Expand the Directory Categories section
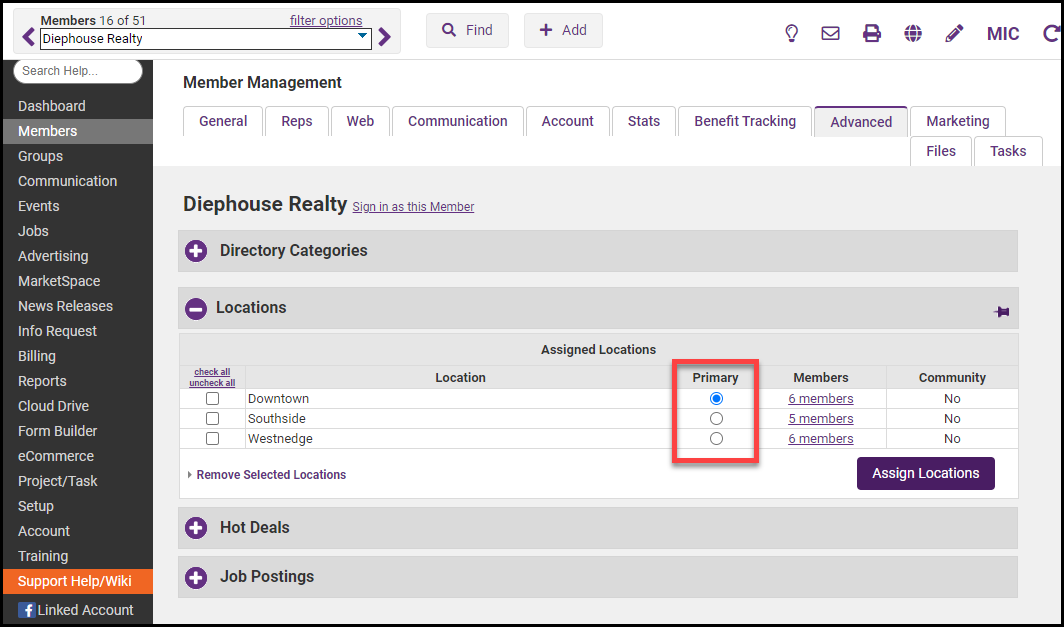The width and height of the screenshot is (1064, 627). point(196,251)
